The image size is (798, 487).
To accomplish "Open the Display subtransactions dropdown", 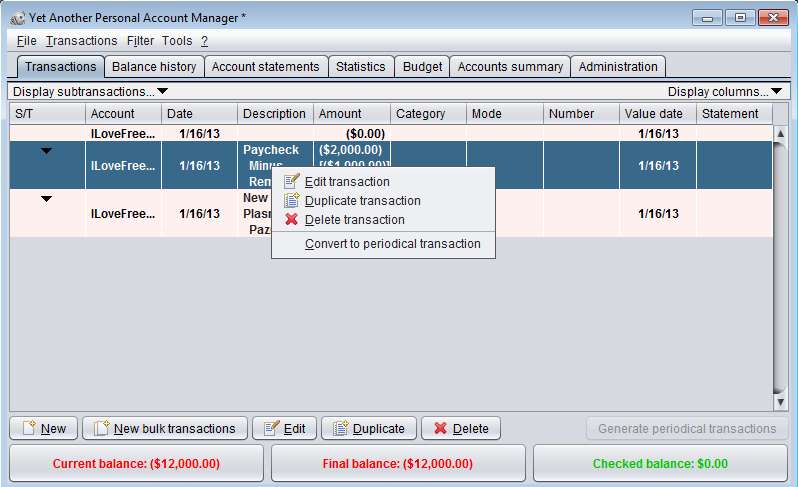I will 90,91.
